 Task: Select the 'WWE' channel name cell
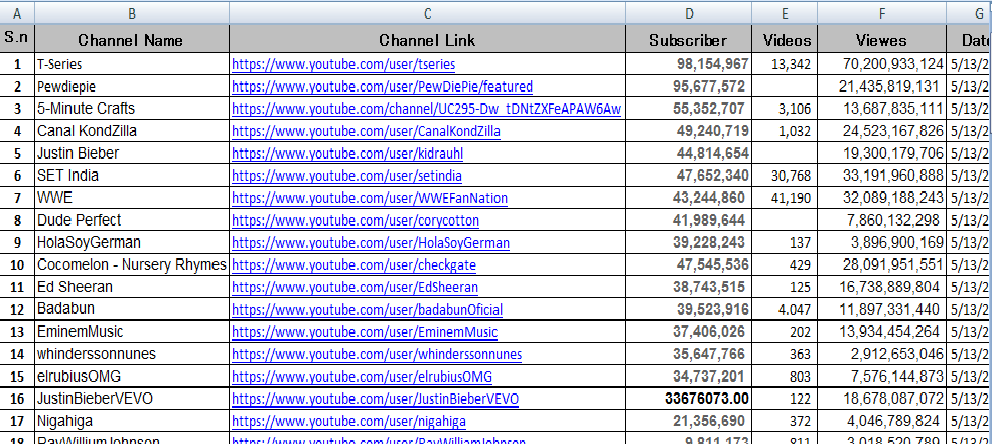tap(132, 198)
